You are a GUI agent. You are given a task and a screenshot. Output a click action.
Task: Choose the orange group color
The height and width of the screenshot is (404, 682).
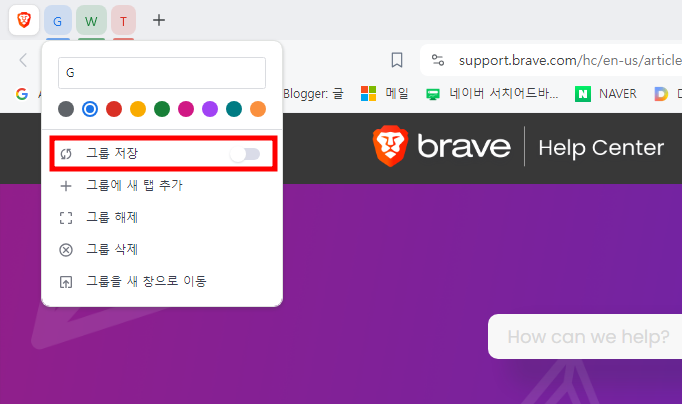[258, 109]
